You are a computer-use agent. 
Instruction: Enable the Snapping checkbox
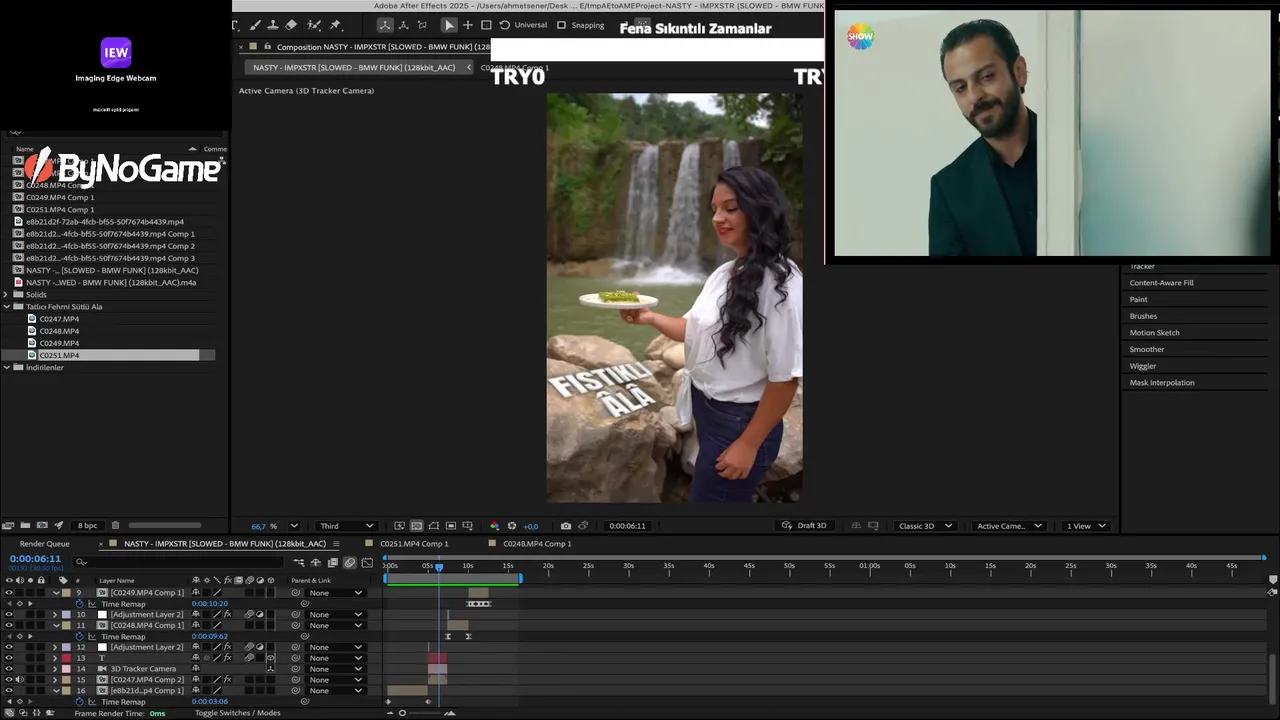pyautogui.click(x=561, y=25)
